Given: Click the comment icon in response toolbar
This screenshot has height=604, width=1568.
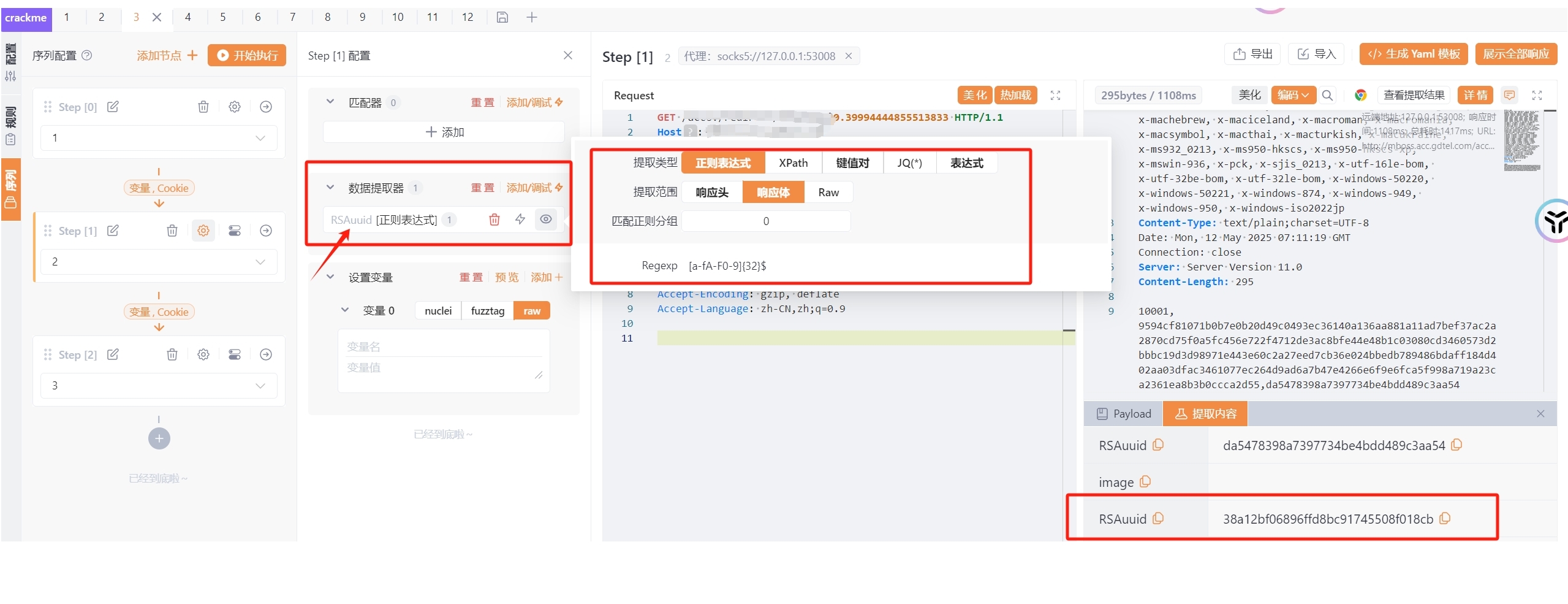Looking at the screenshot, I should (x=1510, y=95).
